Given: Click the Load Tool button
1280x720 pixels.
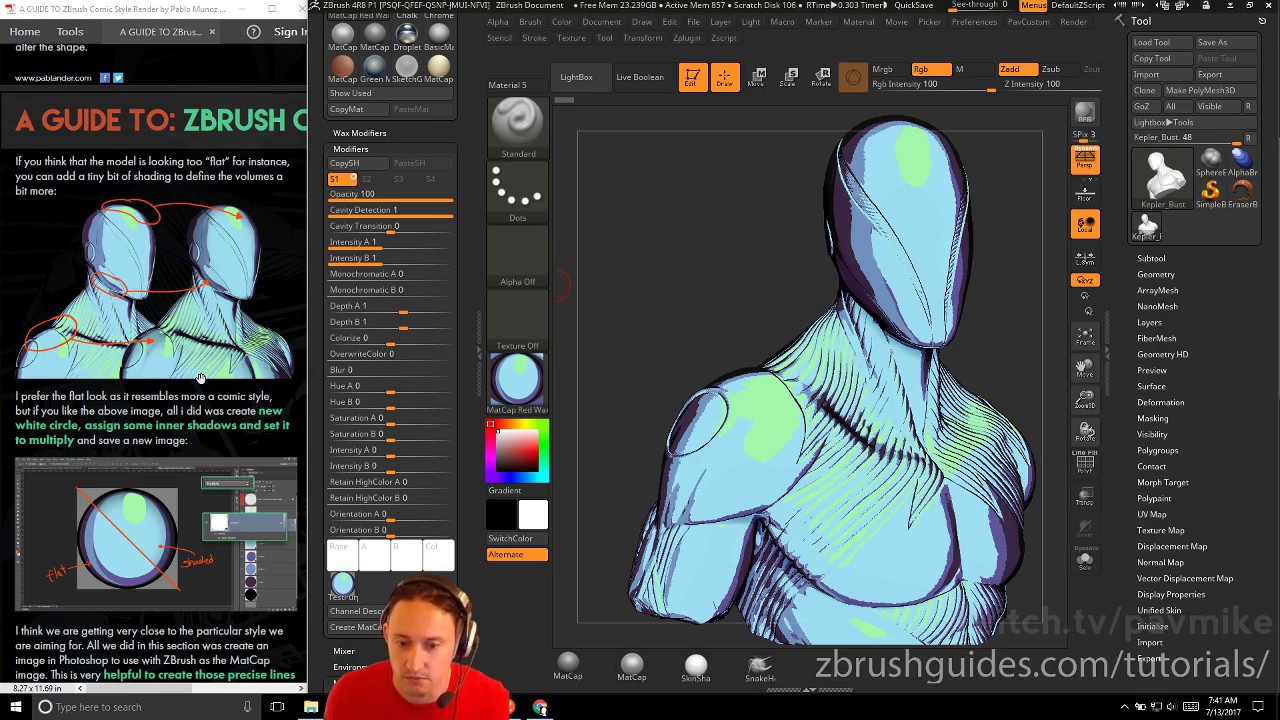Looking at the screenshot, I should tap(1161, 42).
